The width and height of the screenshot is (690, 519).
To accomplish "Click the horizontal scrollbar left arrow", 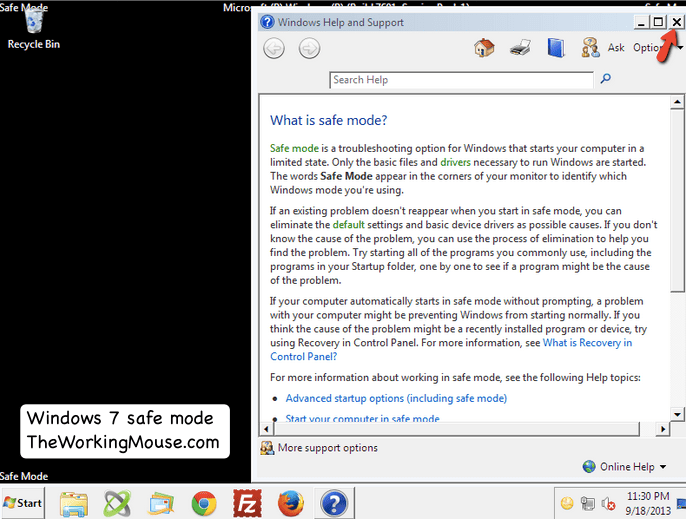I will 266,429.
